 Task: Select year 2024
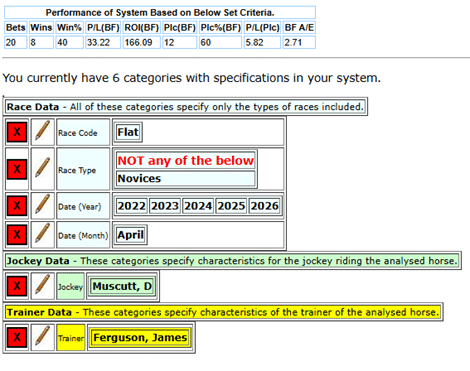coord(198,206)
